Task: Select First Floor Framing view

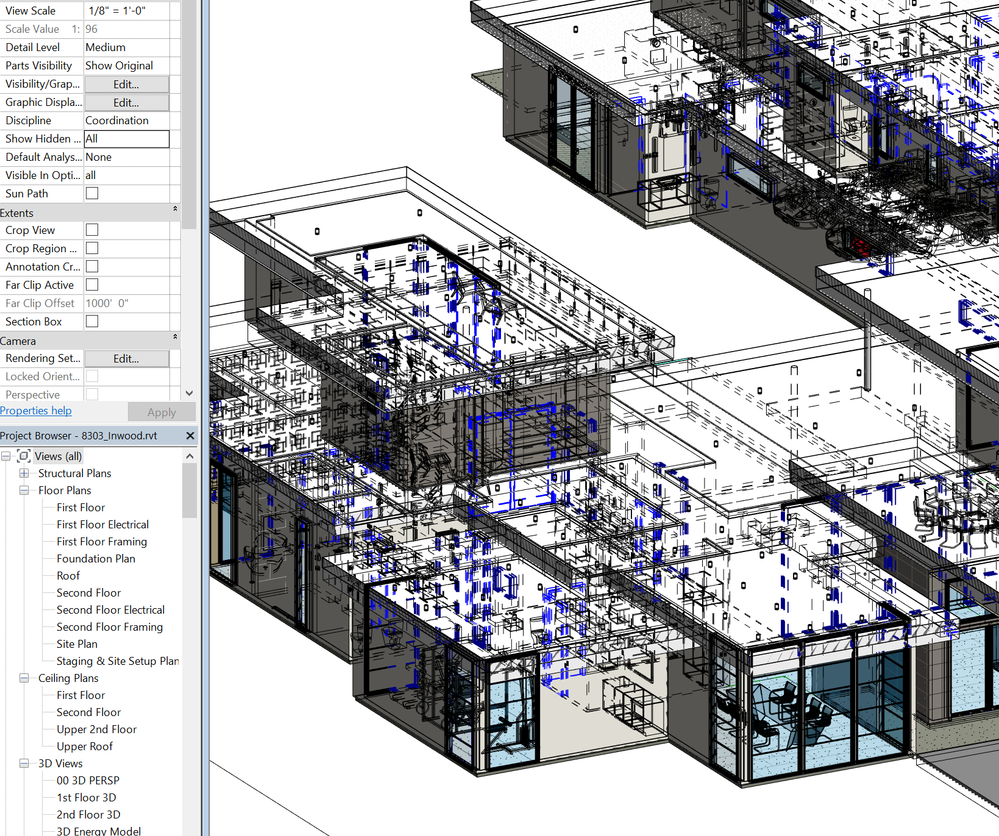Action: pos(101,542)
